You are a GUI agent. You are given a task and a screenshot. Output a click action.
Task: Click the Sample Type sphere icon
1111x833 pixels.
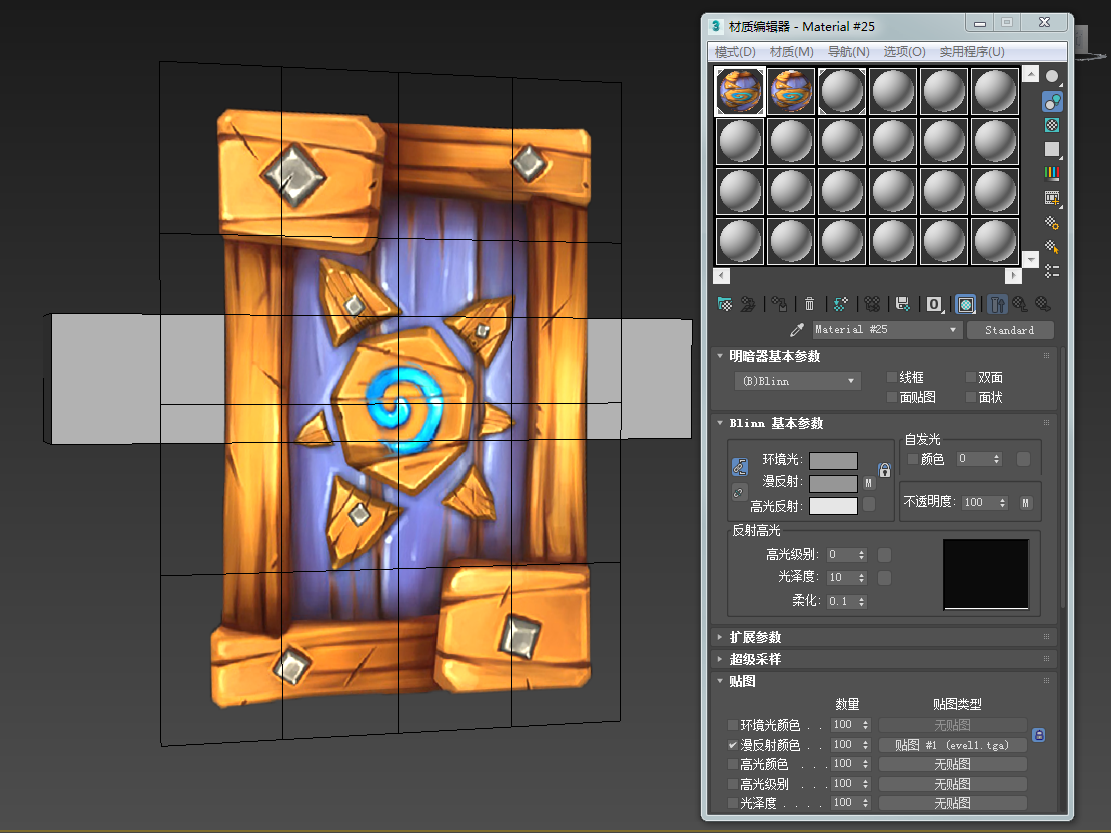coord(1052,76)
